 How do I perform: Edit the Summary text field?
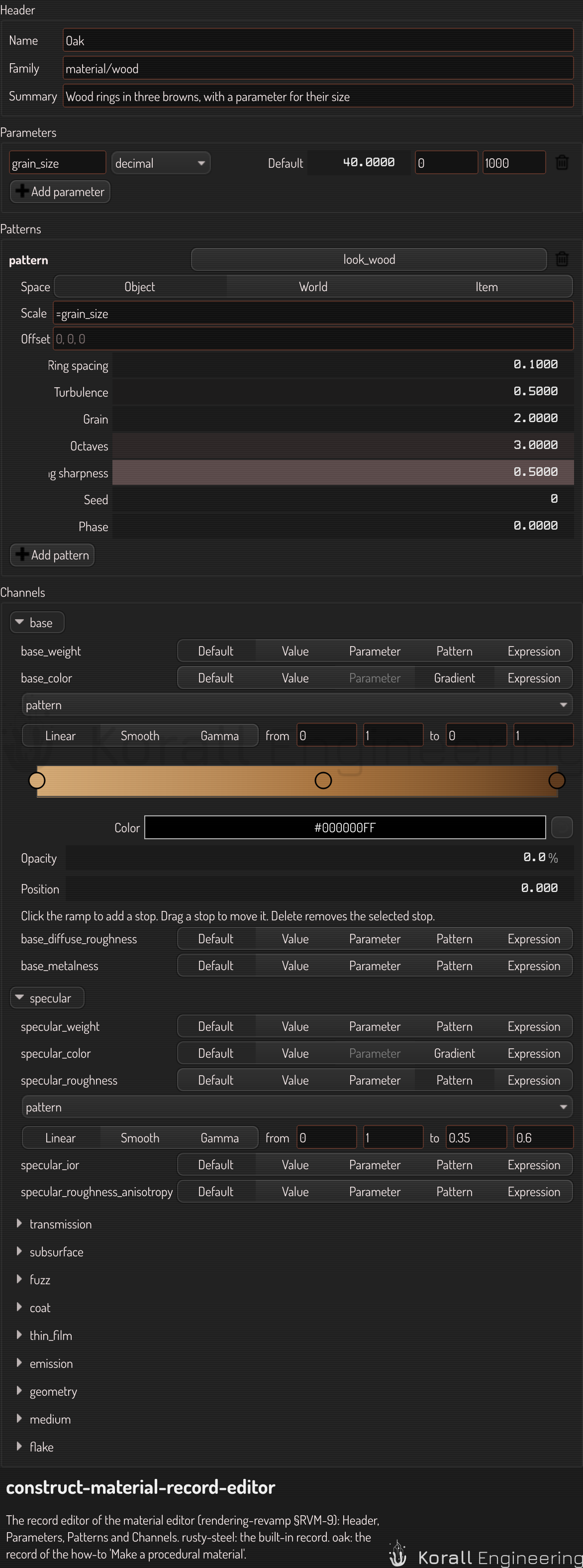point(318,96)
